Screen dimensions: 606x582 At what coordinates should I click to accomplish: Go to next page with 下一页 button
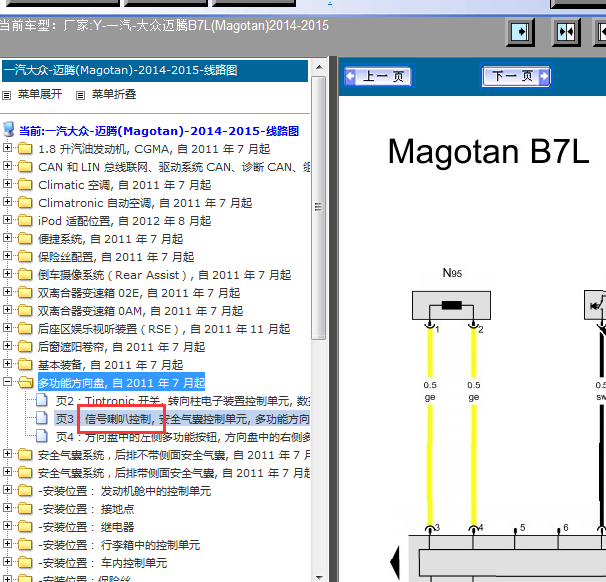[x=516, y=76]
